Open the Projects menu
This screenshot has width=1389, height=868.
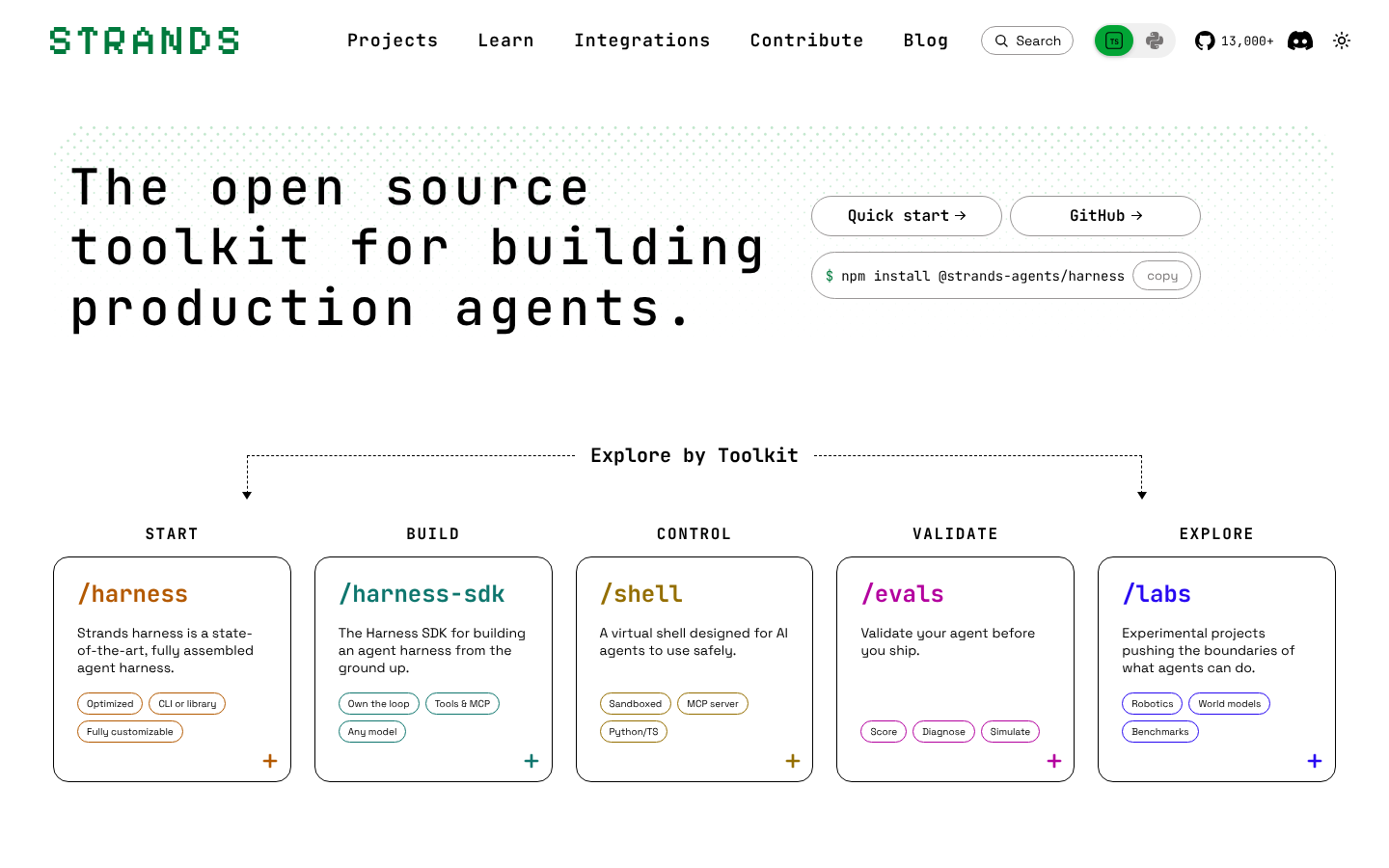tap(393, 41)
